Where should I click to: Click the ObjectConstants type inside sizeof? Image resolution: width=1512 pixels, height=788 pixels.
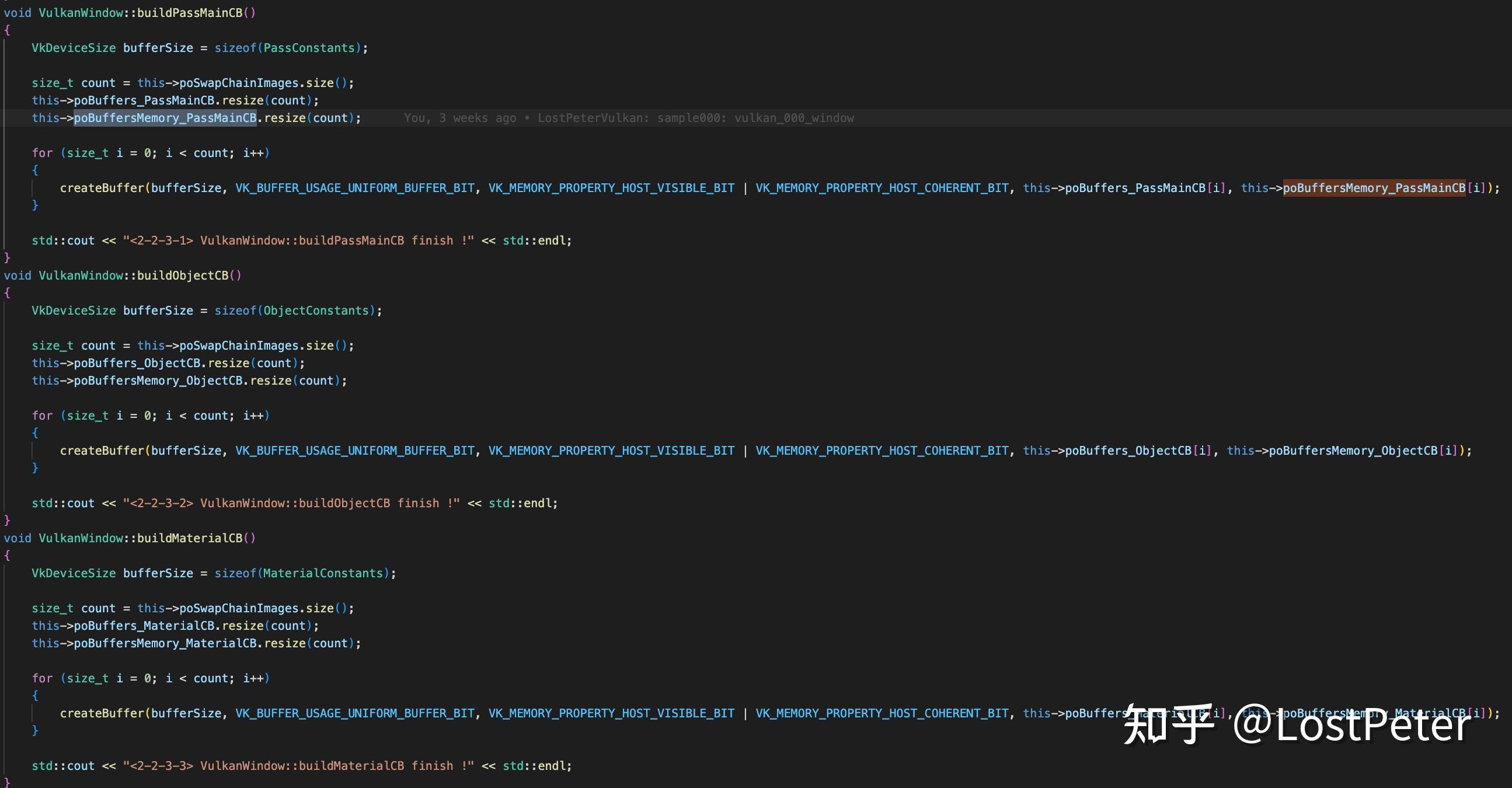click(x=316, y=311)
